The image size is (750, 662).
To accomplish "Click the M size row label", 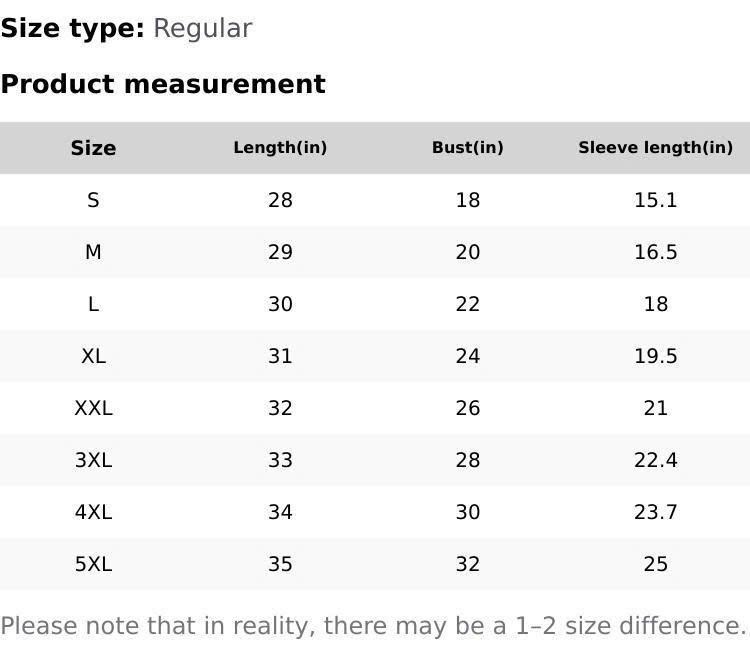I will 93,252.
